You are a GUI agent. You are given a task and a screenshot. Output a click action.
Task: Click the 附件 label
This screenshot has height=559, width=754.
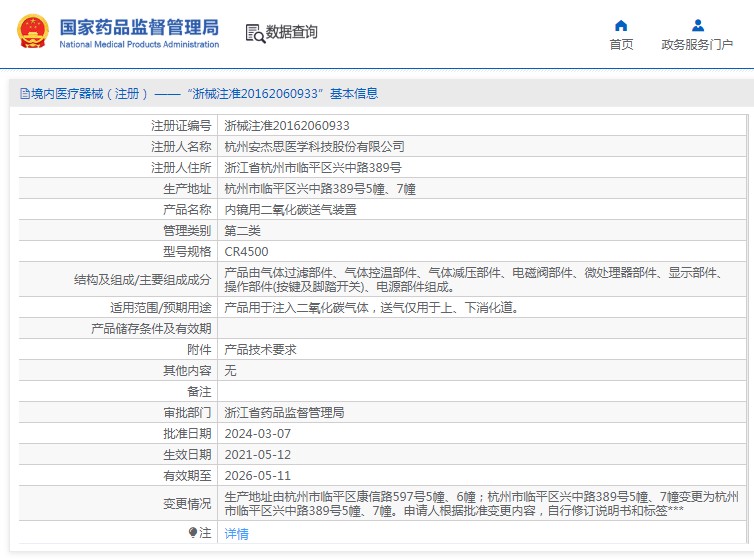pos(200,350)
